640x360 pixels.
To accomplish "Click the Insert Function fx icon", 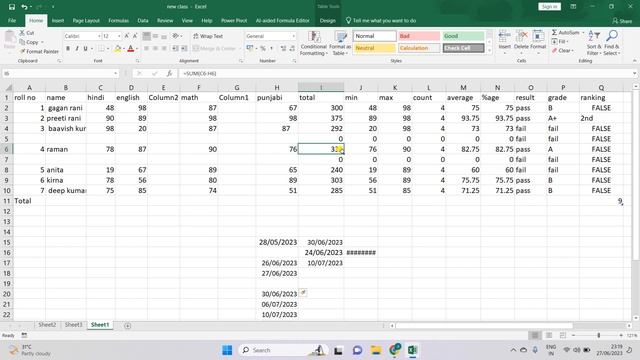I will 169,73.
